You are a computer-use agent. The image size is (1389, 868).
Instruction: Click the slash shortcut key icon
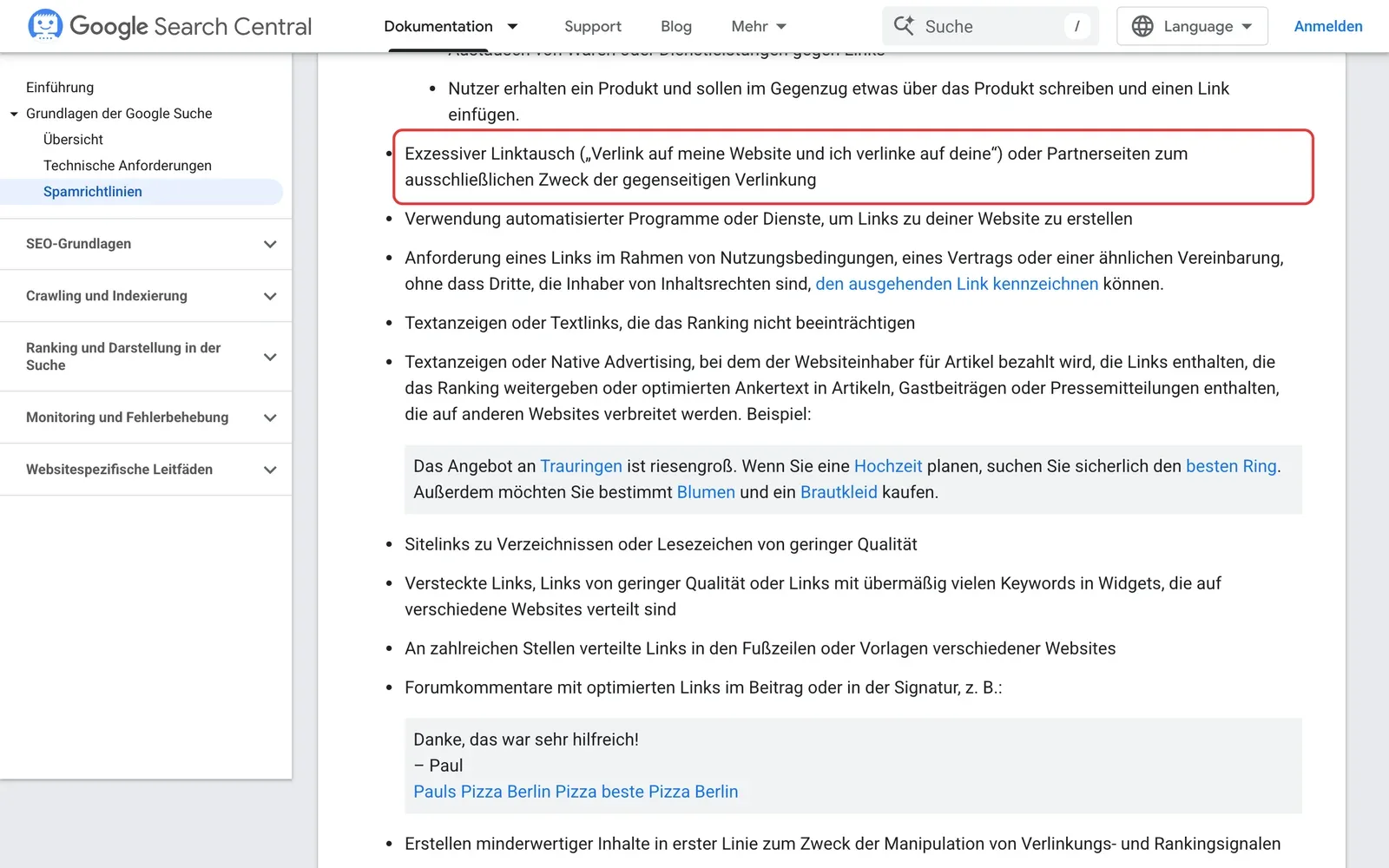(x=1076, y=26)
